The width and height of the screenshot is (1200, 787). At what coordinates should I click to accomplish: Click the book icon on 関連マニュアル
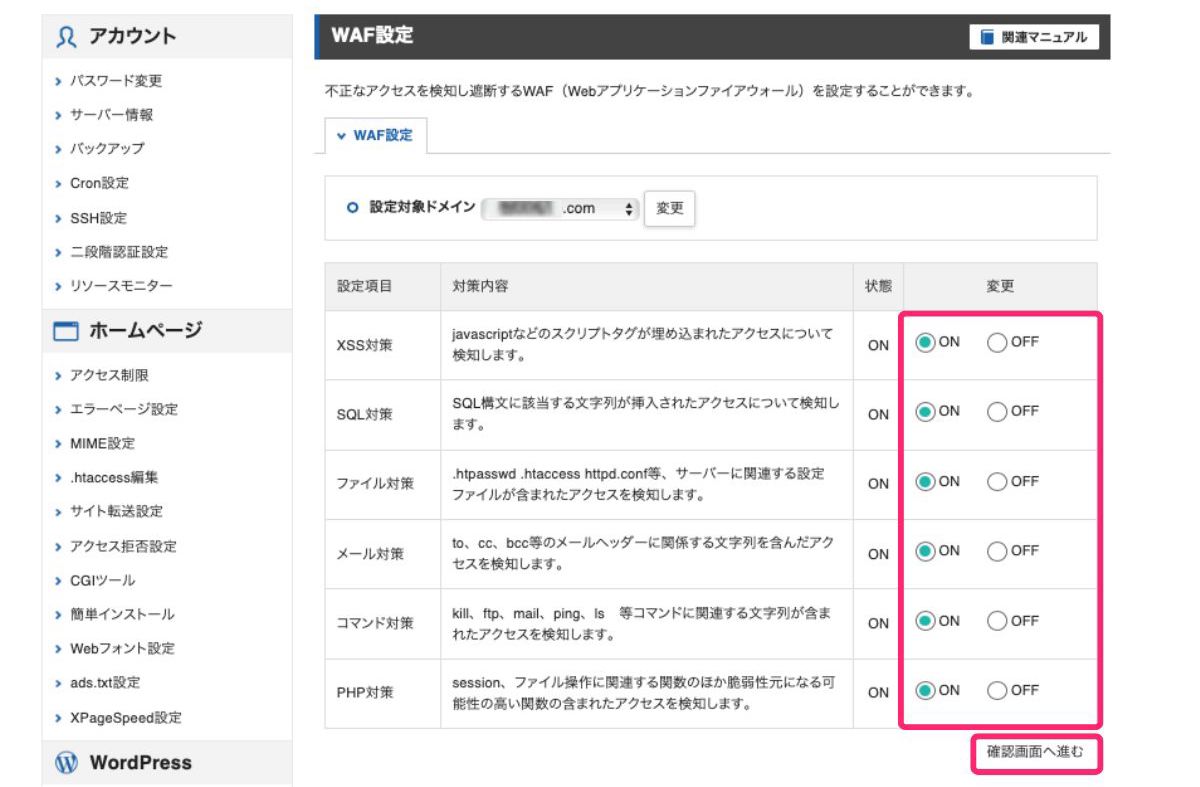pos(987,37)
